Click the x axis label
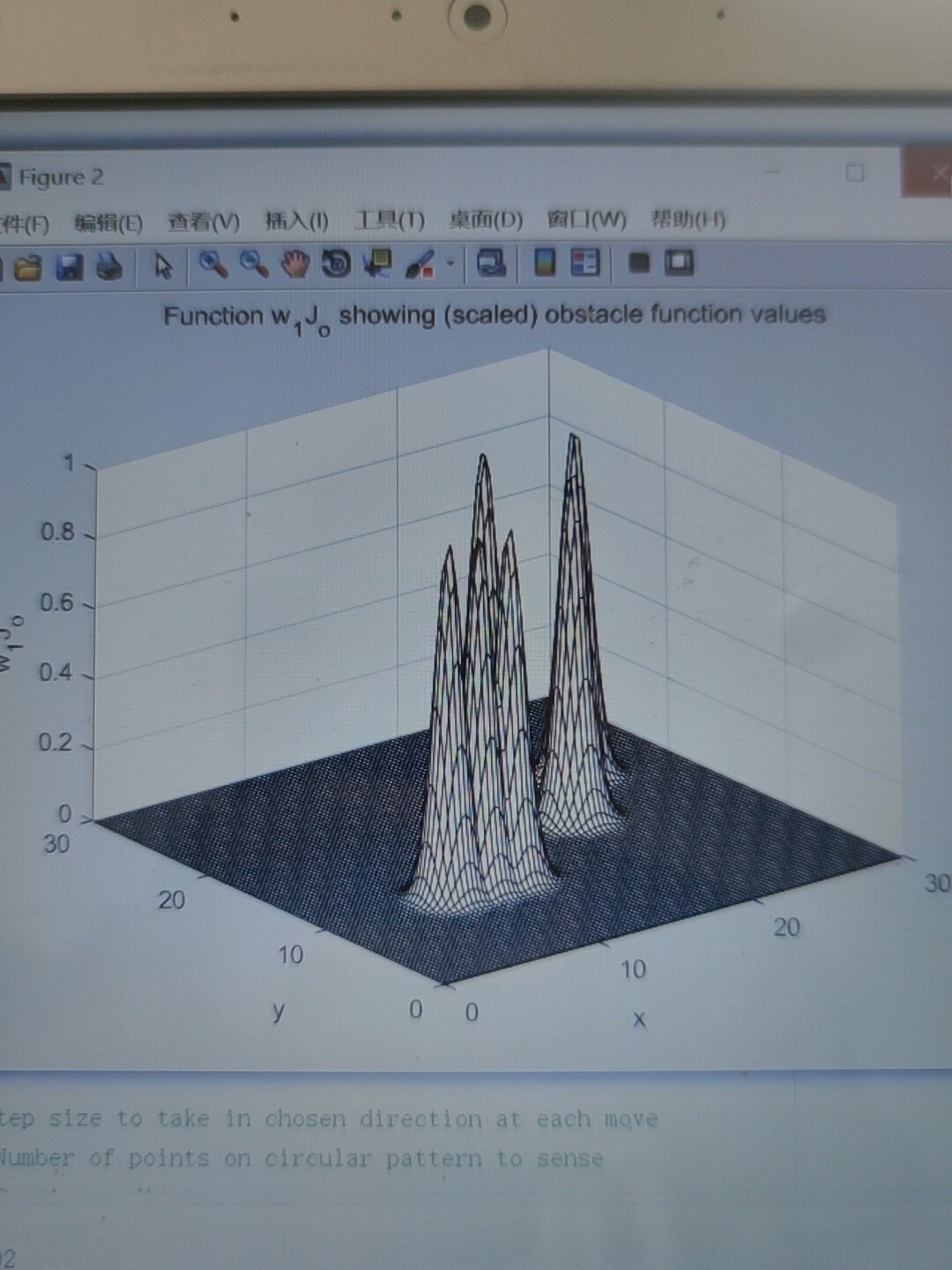952x1270 pixels. point(639,1019)
